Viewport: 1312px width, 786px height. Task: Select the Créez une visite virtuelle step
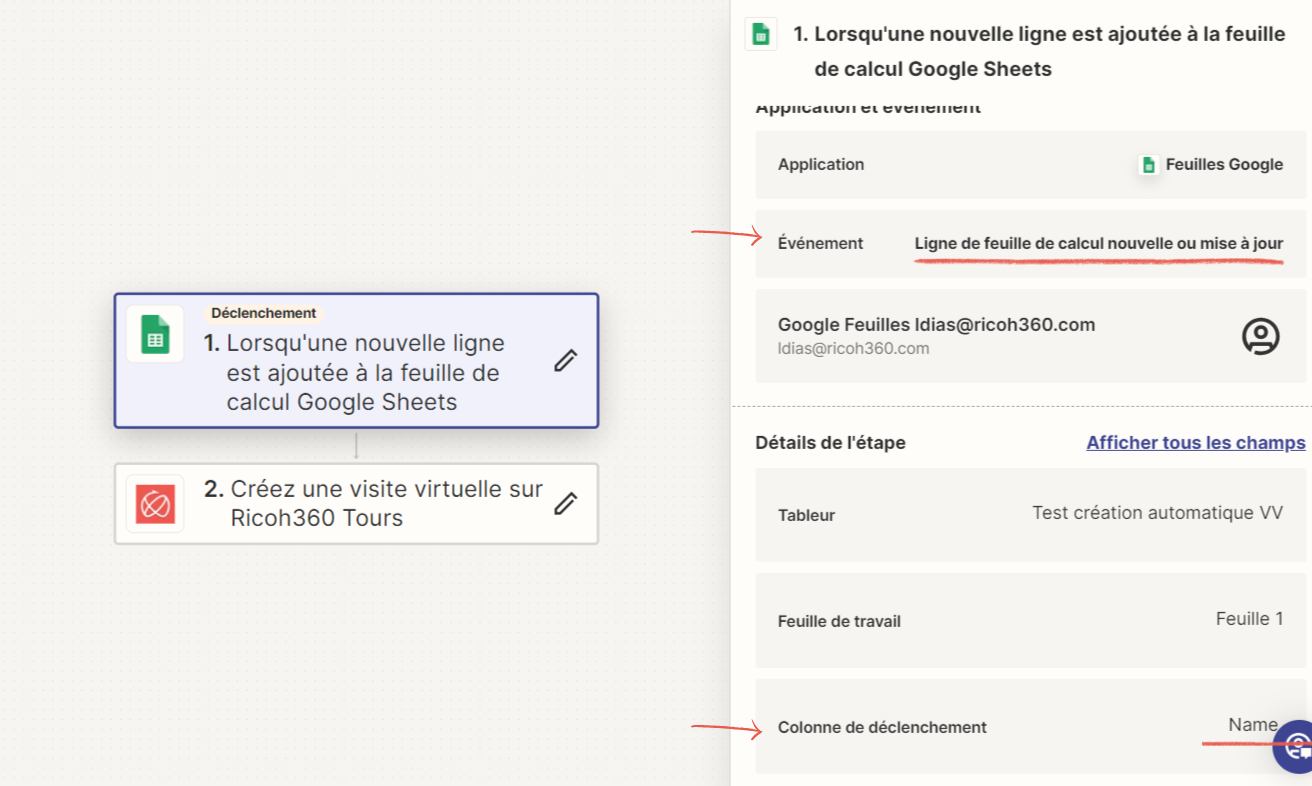(356, 503)
